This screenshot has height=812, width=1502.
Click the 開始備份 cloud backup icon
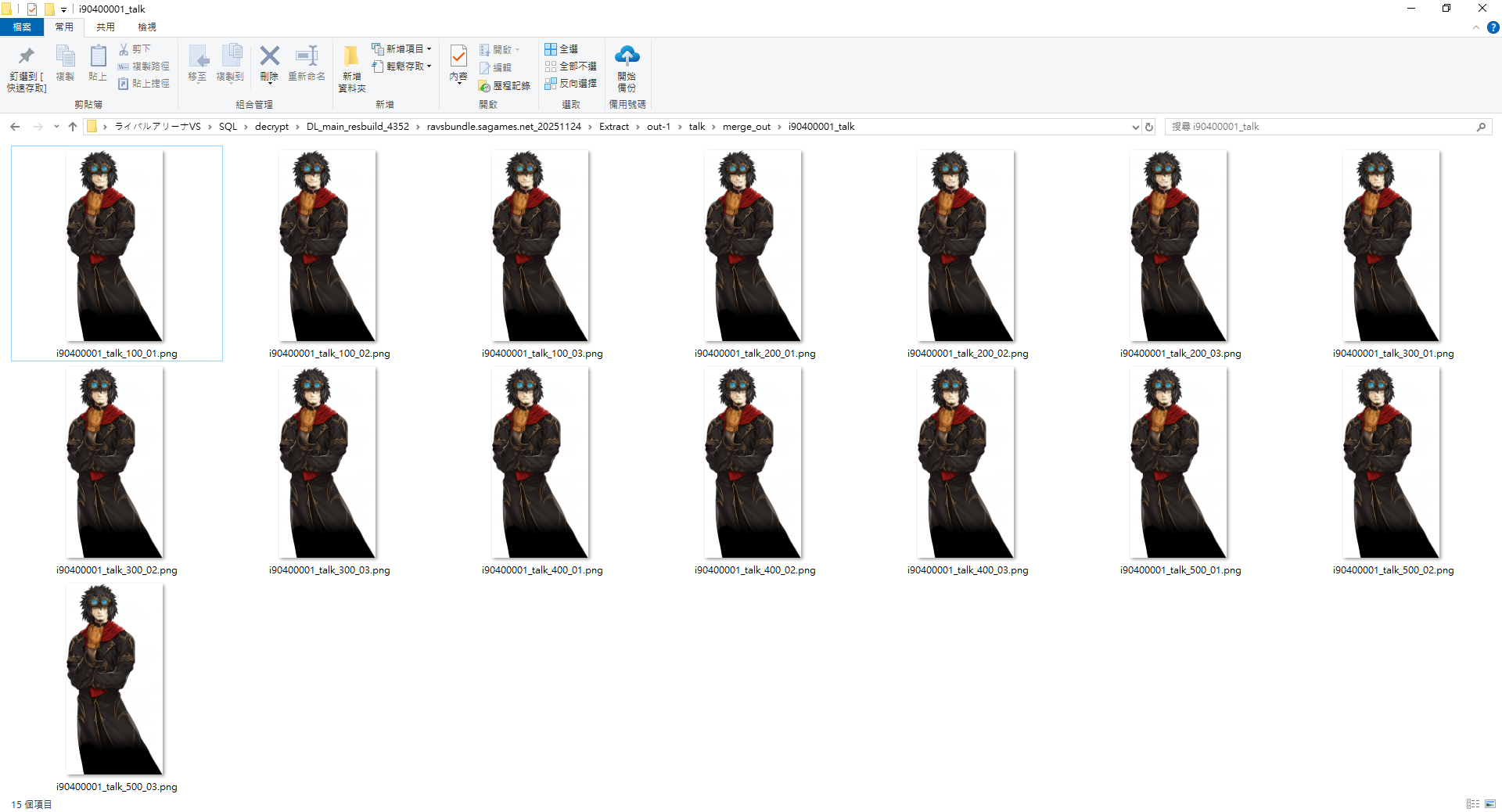[x=627, y=56]
